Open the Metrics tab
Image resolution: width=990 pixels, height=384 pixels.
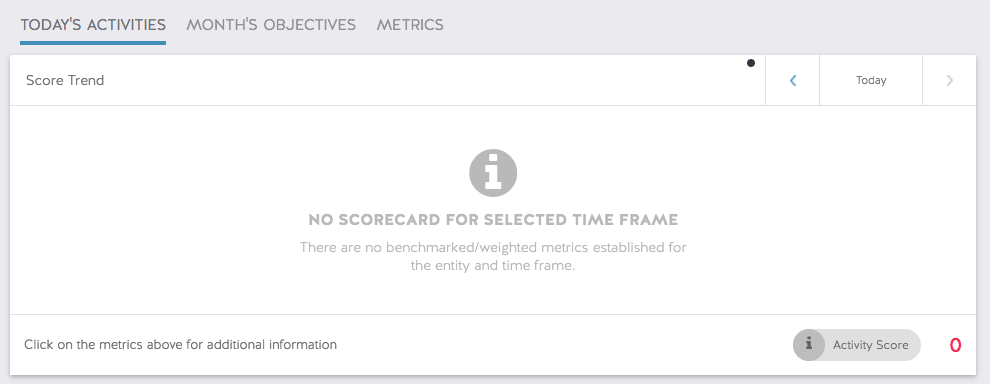(410, 25)
